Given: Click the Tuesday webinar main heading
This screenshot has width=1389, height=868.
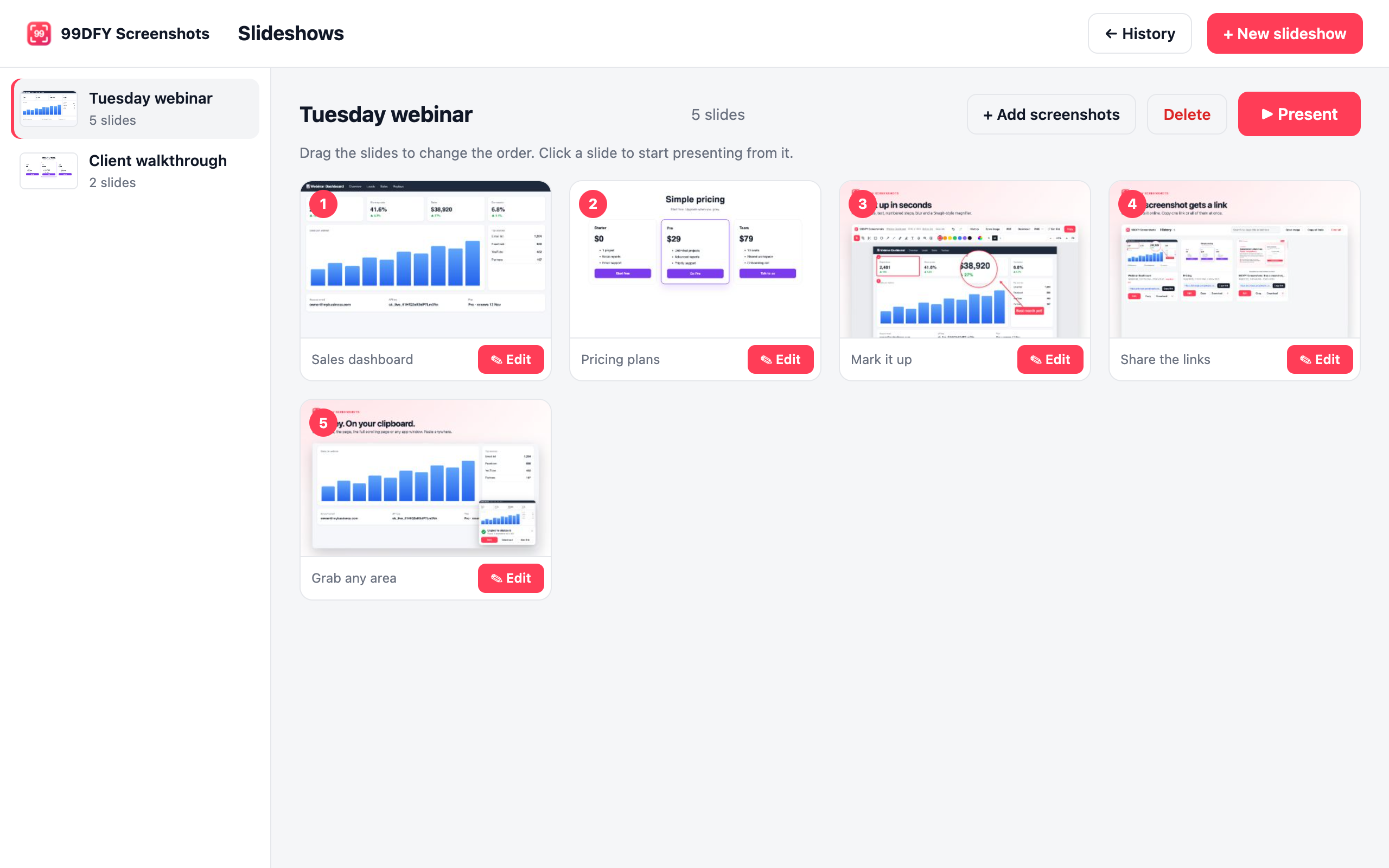Looking at the screenshot, I should click(x=386, y=114).
